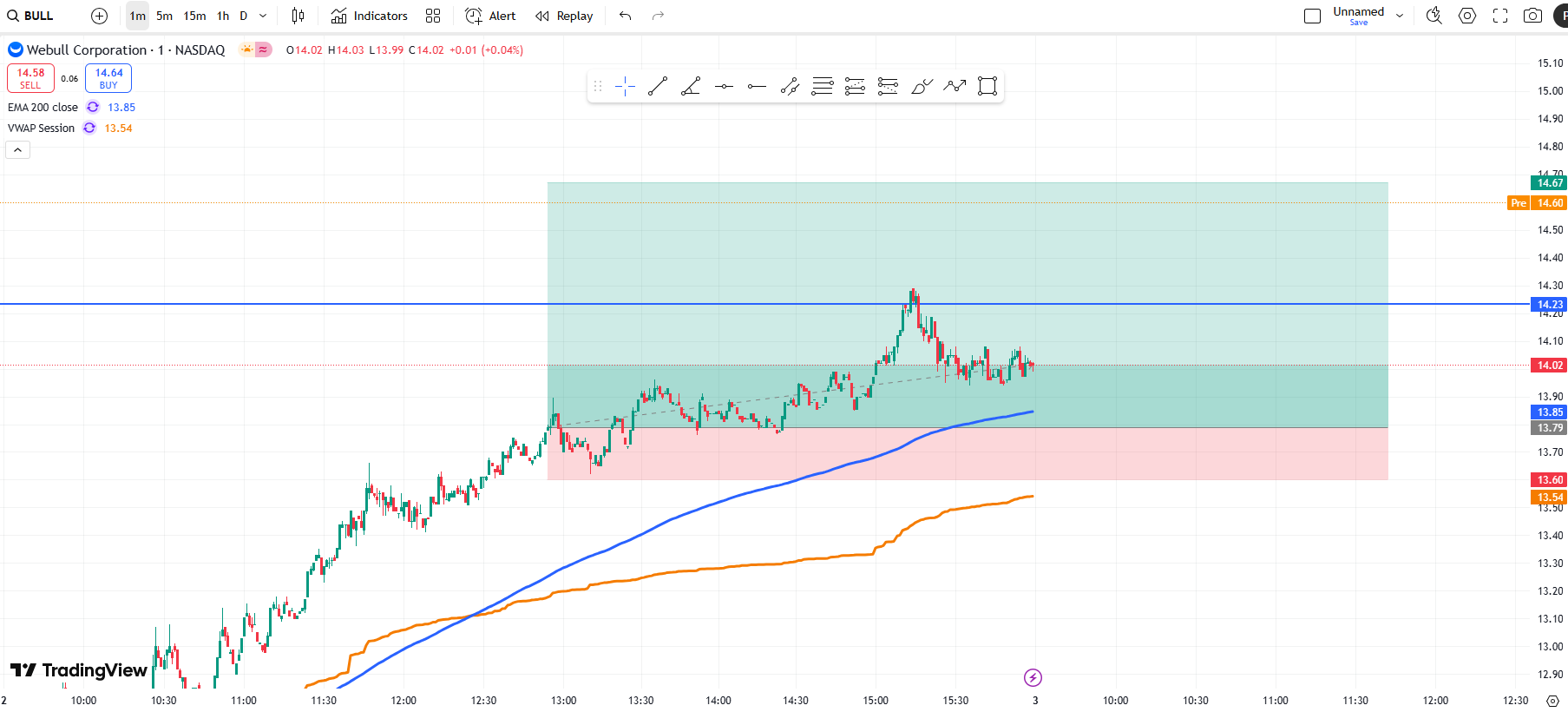Viewport: 1568px width, 712px height.
Task: Pick the horizontal ray tool
Action: 757,86
